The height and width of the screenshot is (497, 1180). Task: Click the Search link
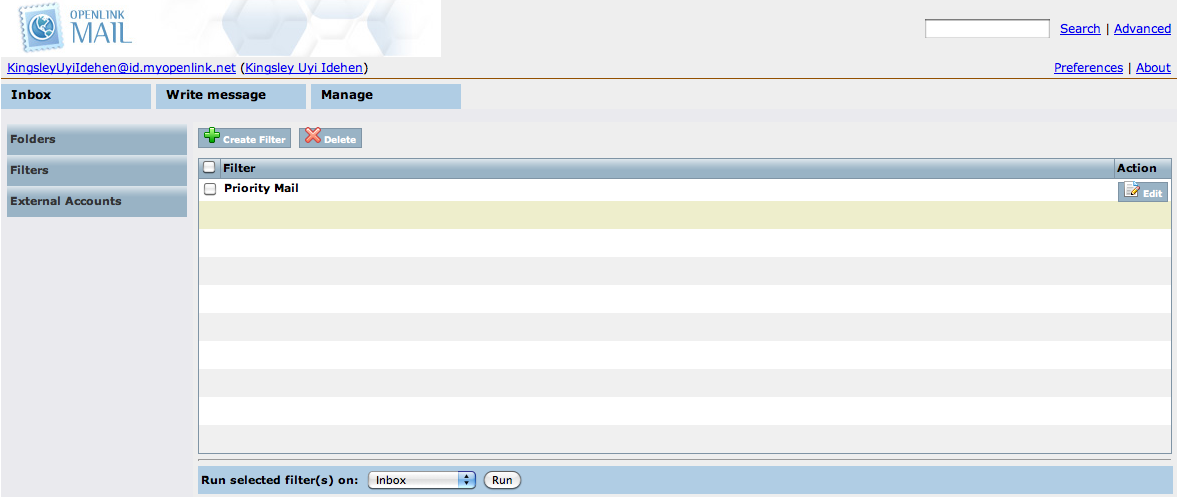point(1080,29)
